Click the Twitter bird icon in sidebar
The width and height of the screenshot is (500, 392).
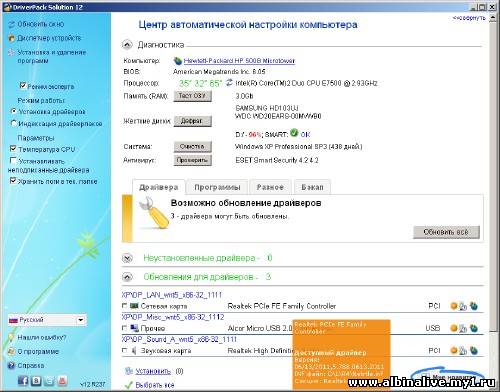[49, 380]
